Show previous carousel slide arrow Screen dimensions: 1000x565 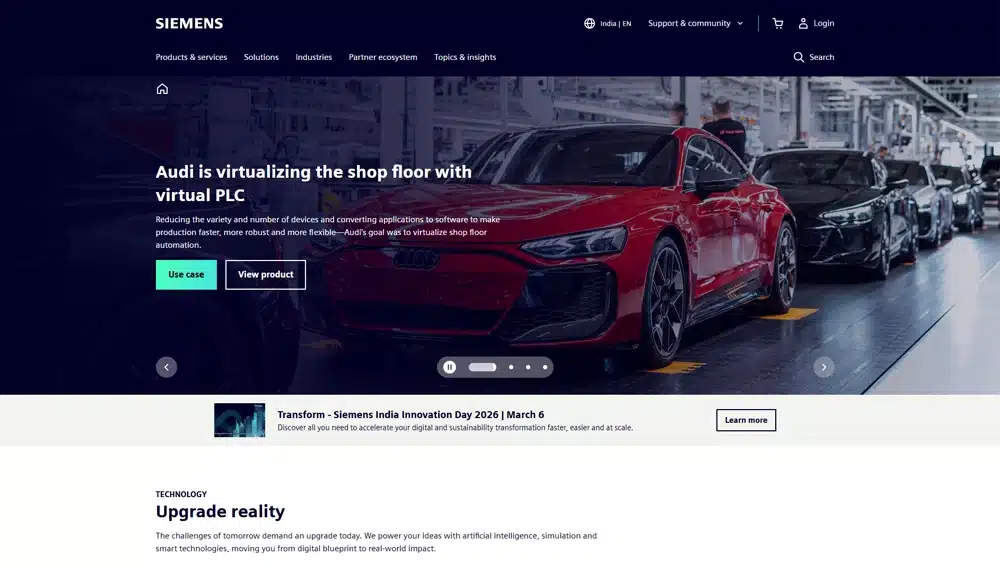(x=166, y=367)
